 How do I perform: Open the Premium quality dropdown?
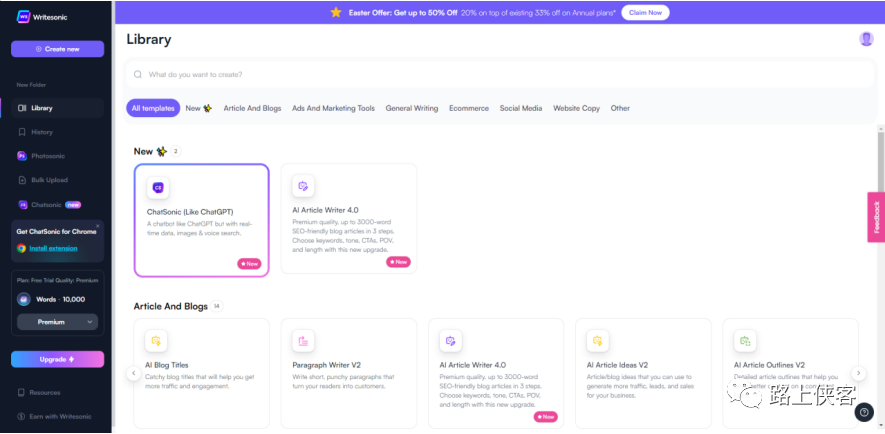58,322
